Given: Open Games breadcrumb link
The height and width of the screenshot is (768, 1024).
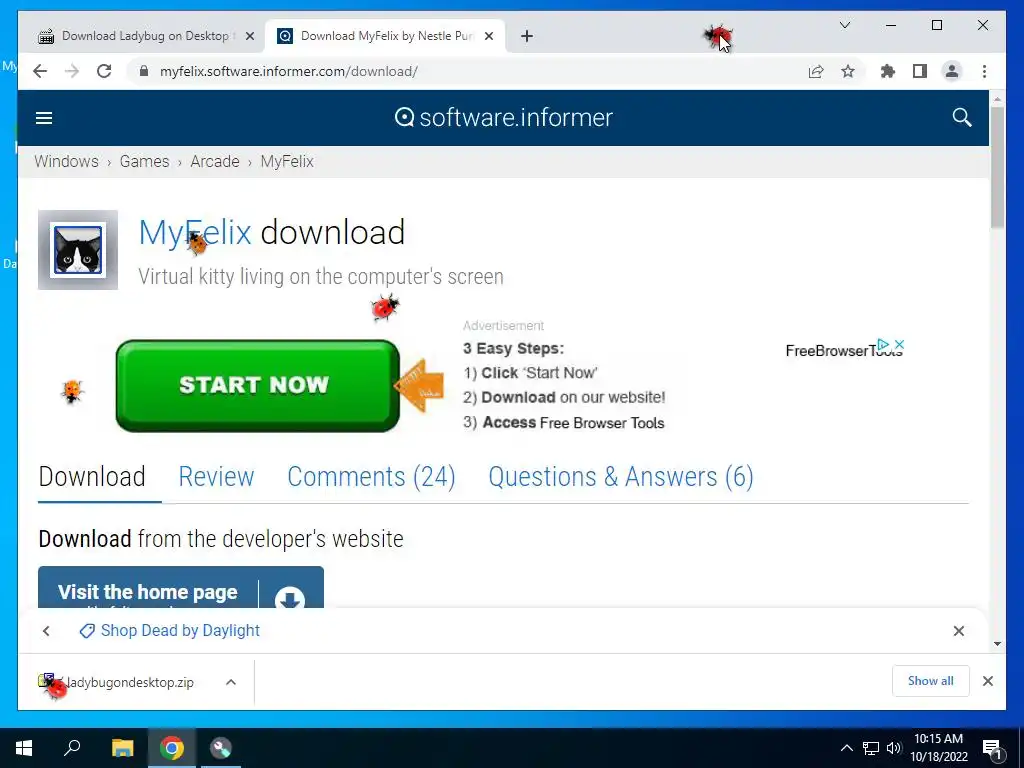Looking at the screenshot, I should point(144,161).
